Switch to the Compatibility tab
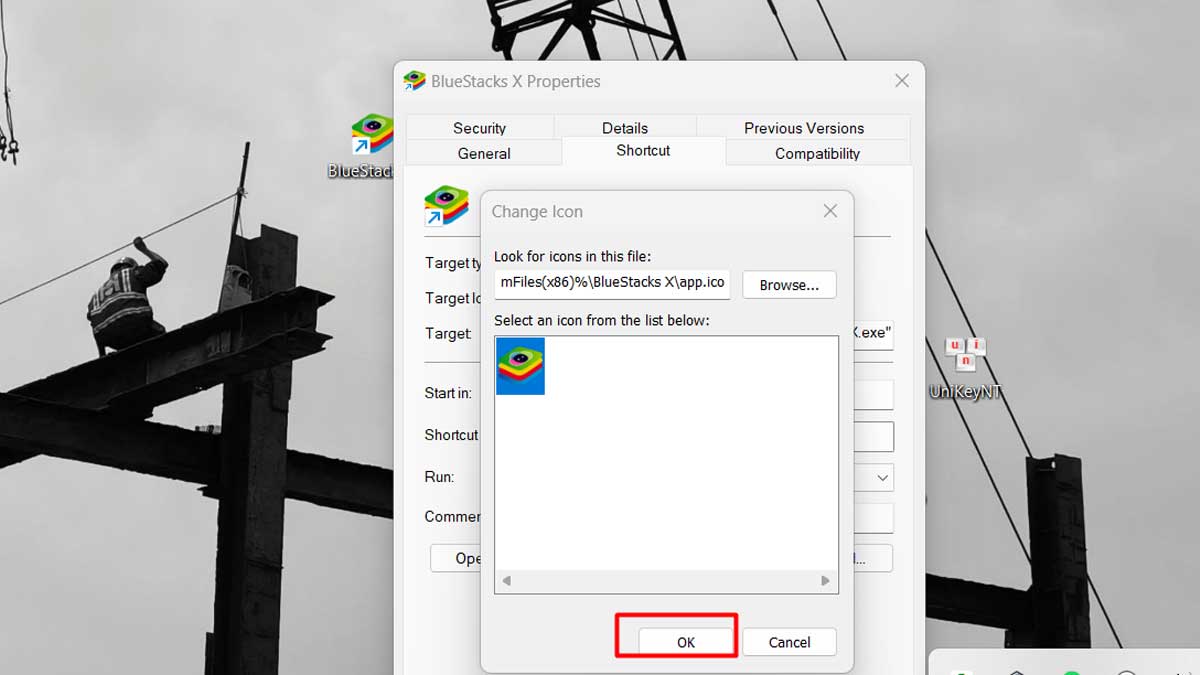The height and width of the screenshot is (675, 1200). pos(817,153)
